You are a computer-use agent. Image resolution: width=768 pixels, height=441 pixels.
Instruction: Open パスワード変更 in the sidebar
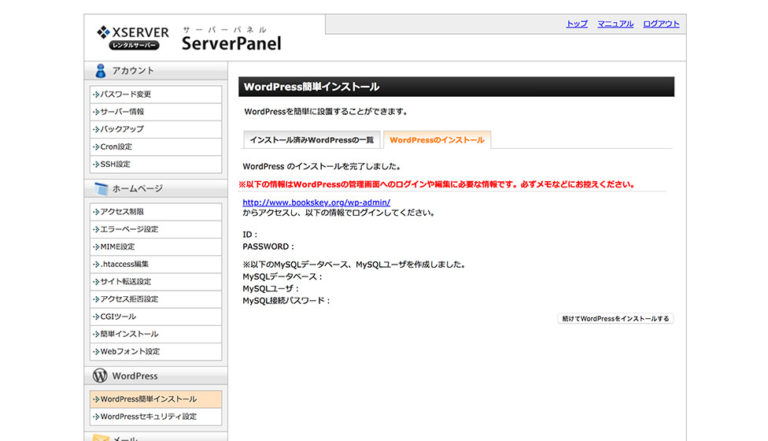tap(156, 94)
